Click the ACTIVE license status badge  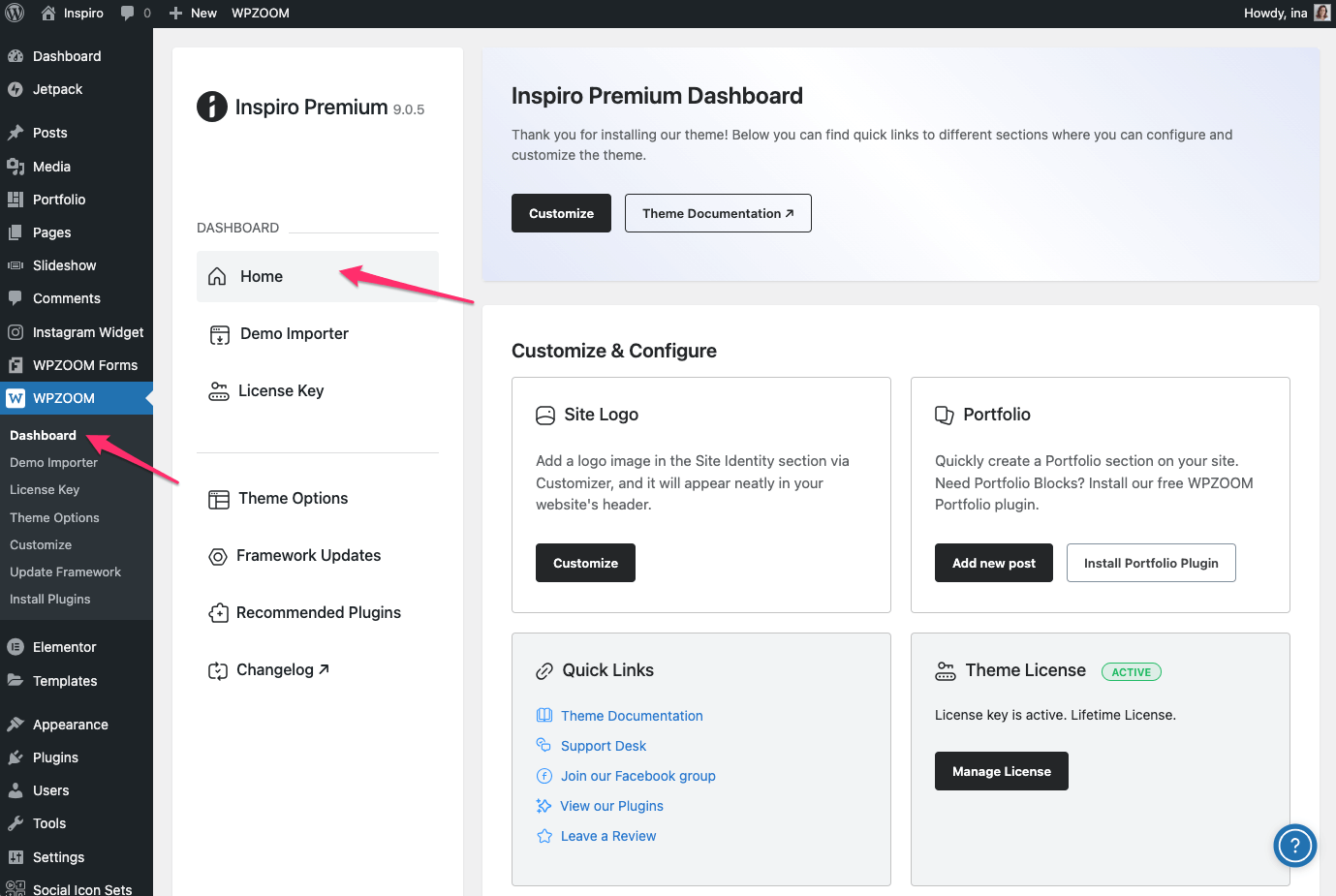pyautogui.click(x=1131, y=672)
